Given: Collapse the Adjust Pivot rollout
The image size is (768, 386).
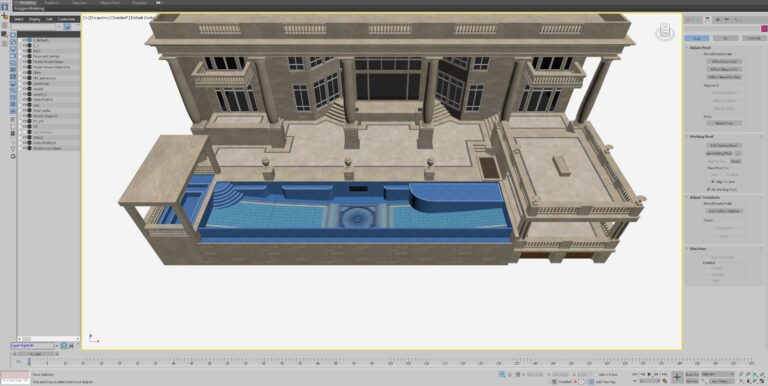Looking at the screenshot, I should click(x=699, y=48).
